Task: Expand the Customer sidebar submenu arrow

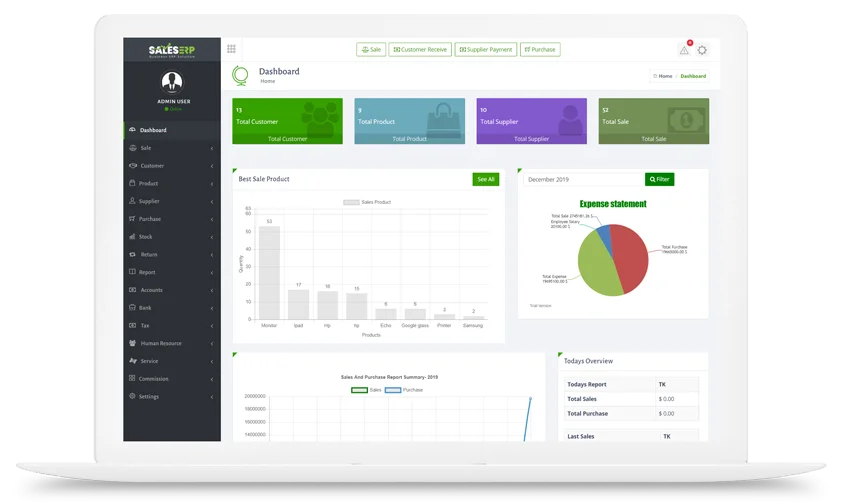Action: 212,166
